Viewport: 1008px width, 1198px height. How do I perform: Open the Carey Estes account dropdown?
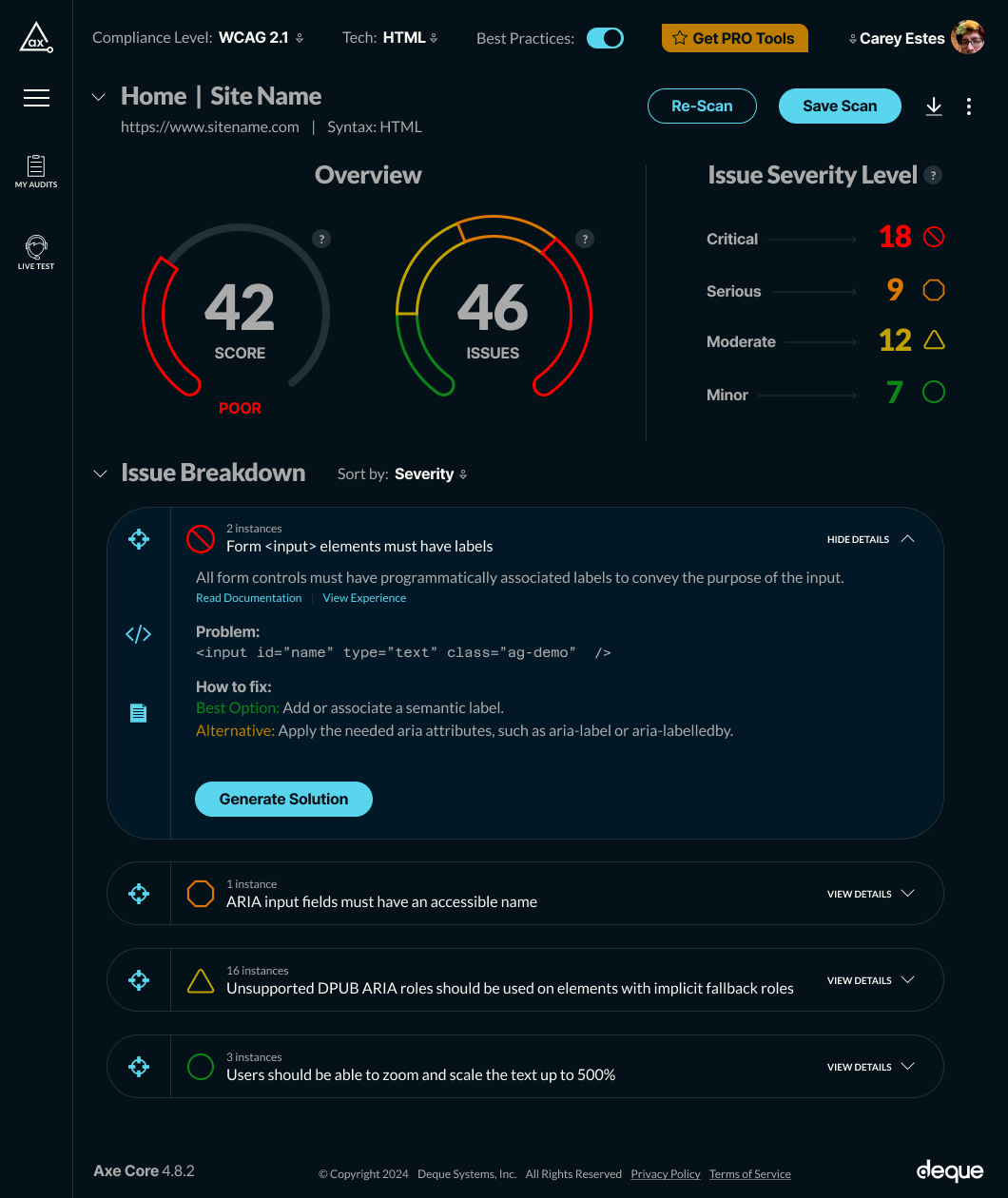(x=897, y=39)
